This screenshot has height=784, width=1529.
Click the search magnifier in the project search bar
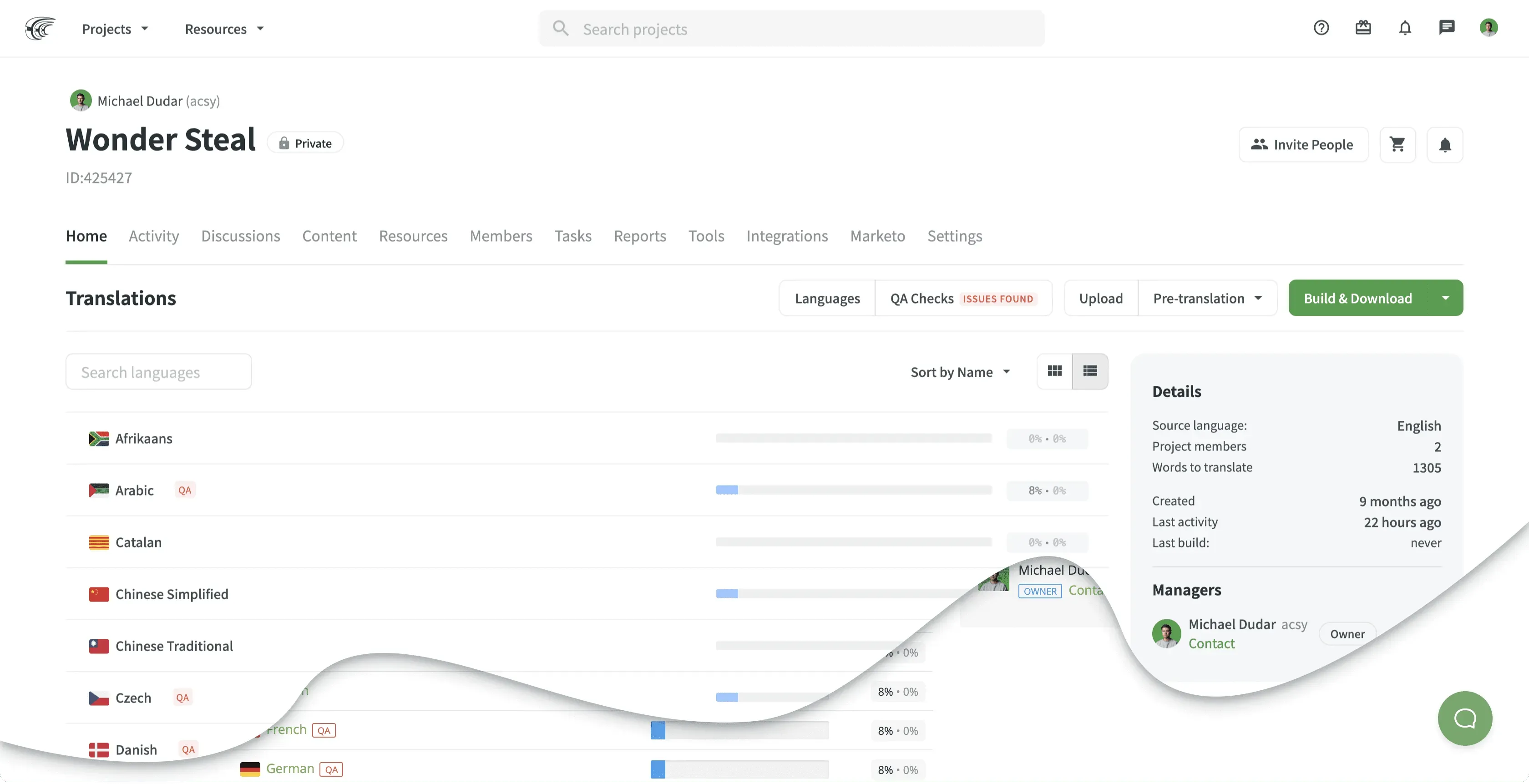(560, 28)
